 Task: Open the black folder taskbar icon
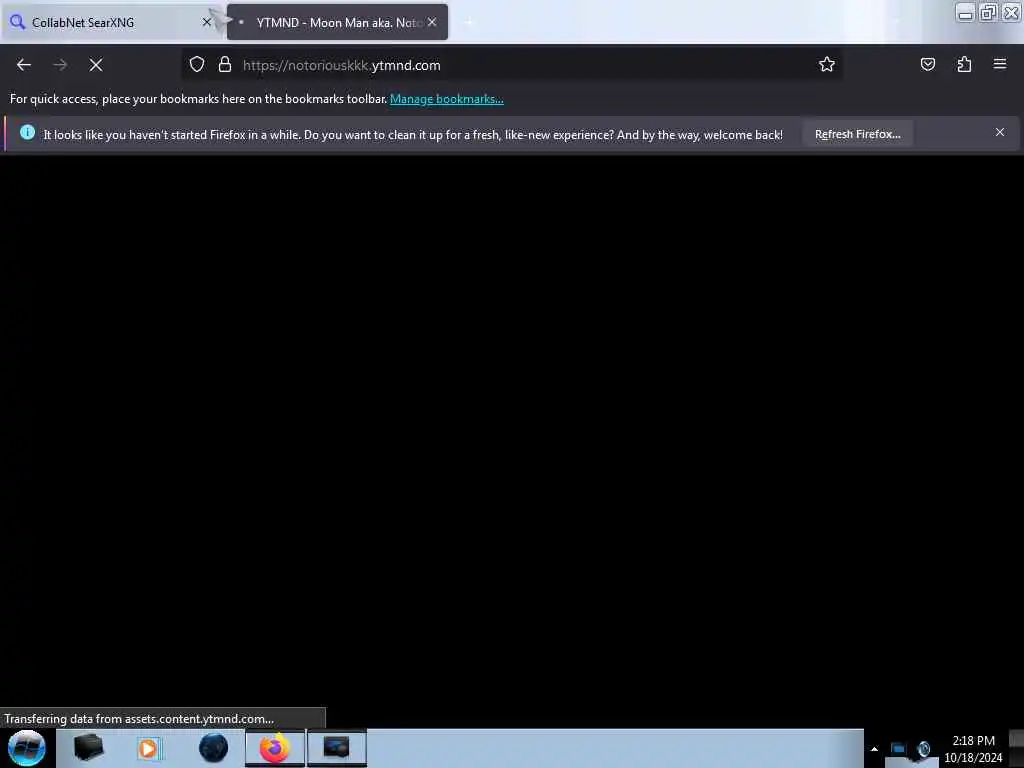(x=89, y=748)
